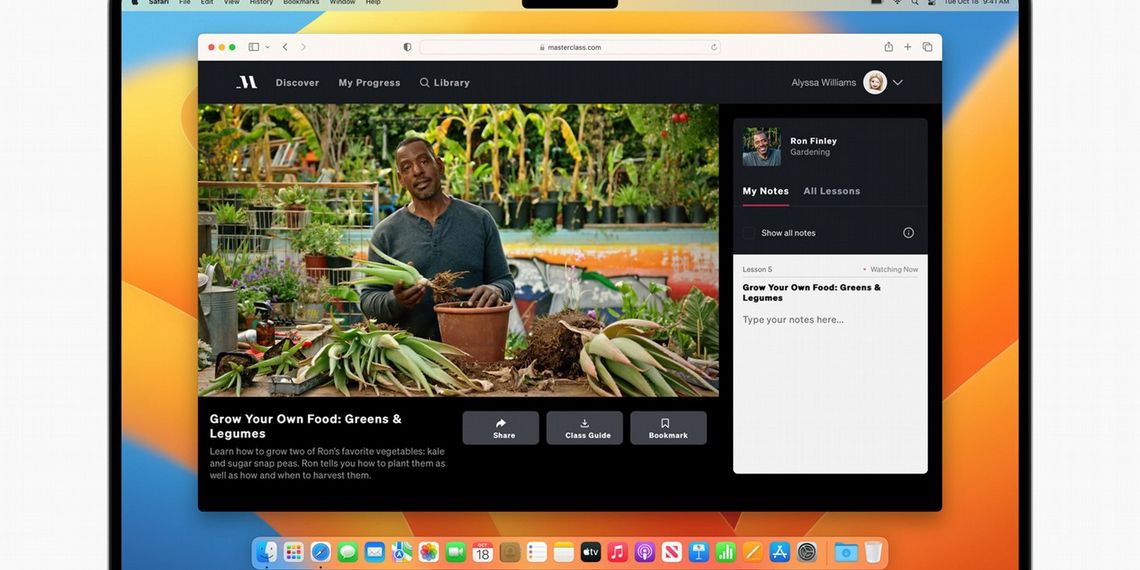The image size is (1140, 570).
Task: Open a new tab with the plus icon
Action: pyautogui.click(x=907, y=47)
